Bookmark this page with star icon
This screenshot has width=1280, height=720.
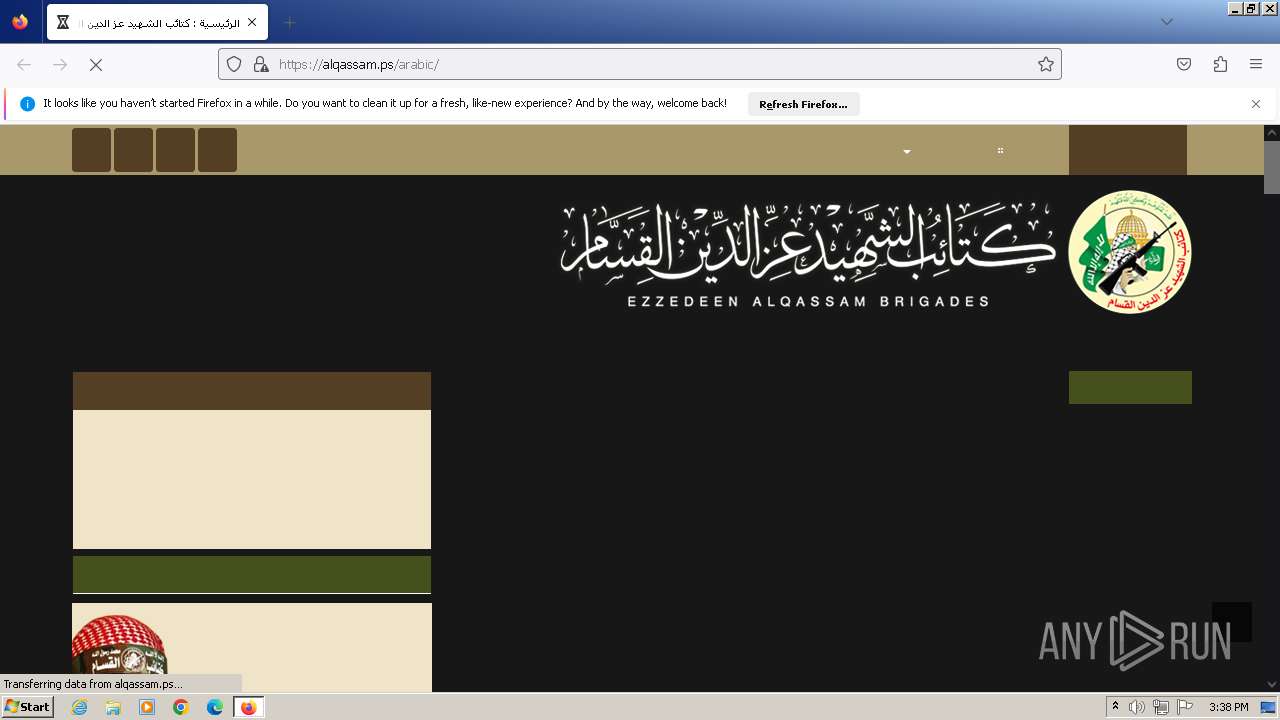pyautogui.click(x=1046, y=64)
